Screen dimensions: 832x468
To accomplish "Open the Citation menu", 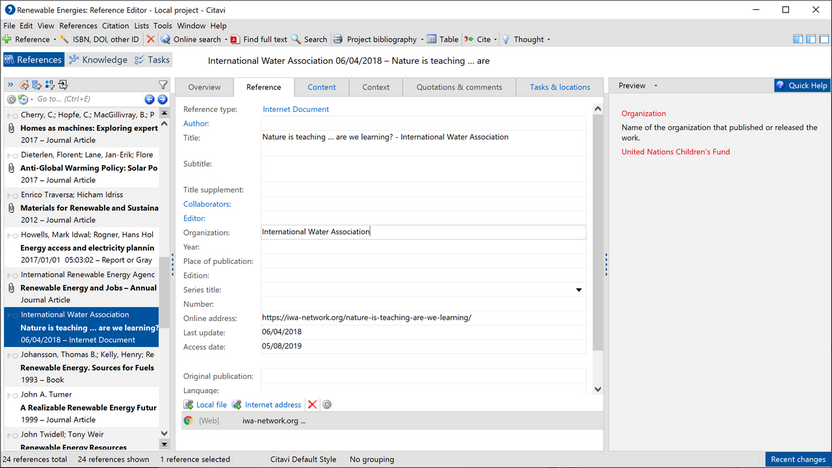I will coord(115,25).
